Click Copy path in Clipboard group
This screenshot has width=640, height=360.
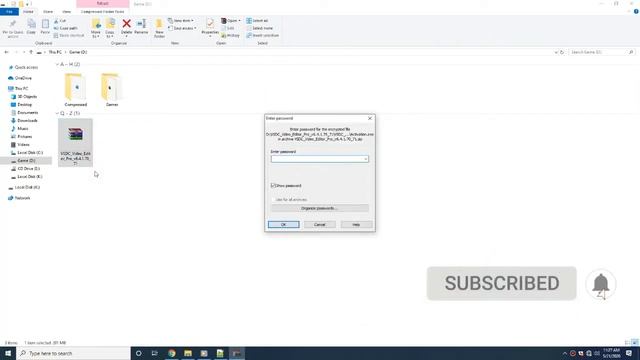coord(65,28)
